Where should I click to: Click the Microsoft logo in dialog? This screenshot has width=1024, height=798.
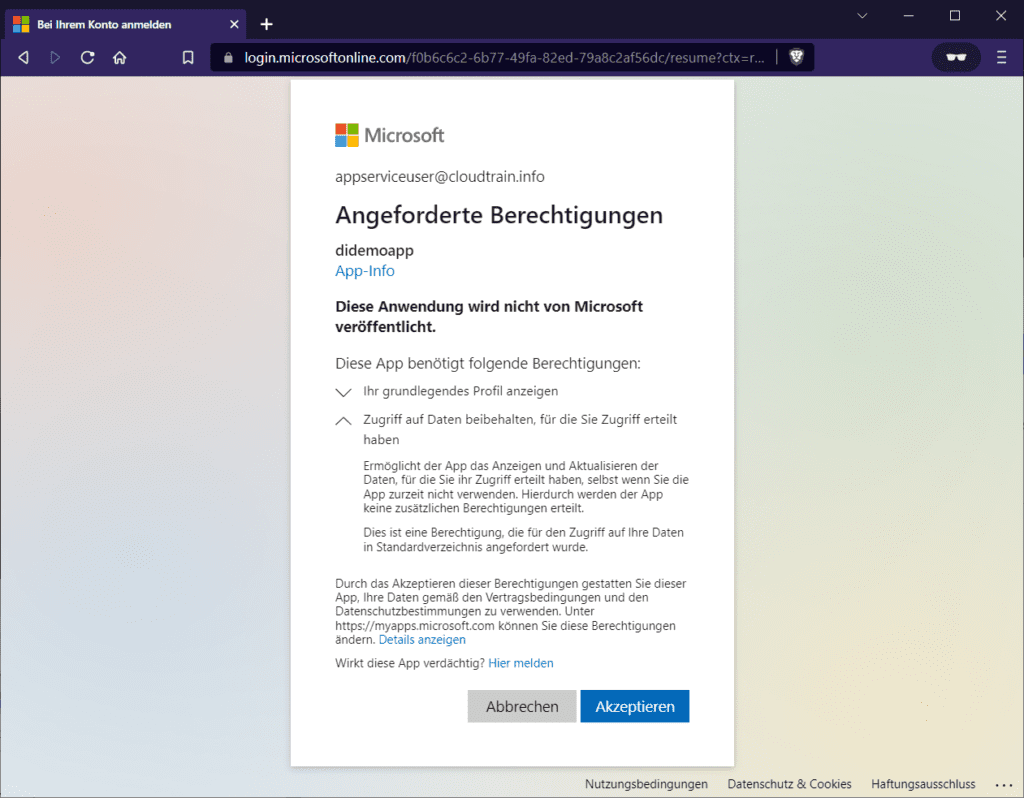[389, 135]
